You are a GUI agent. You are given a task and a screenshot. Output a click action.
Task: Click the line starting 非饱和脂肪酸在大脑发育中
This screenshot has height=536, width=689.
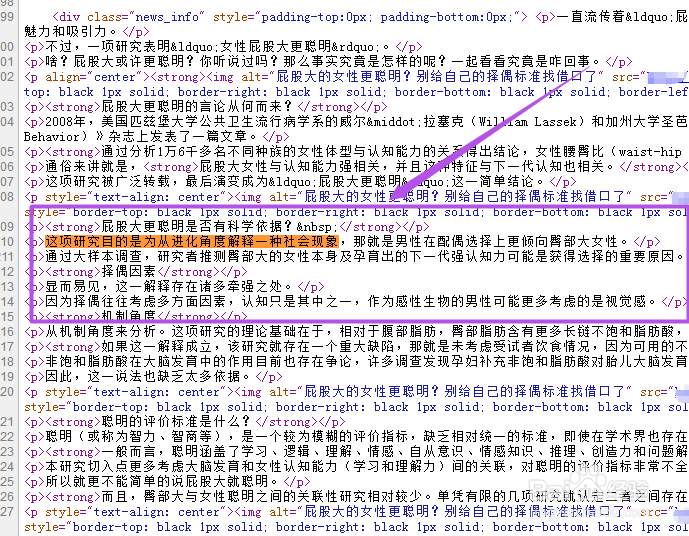tap(356, 362)
